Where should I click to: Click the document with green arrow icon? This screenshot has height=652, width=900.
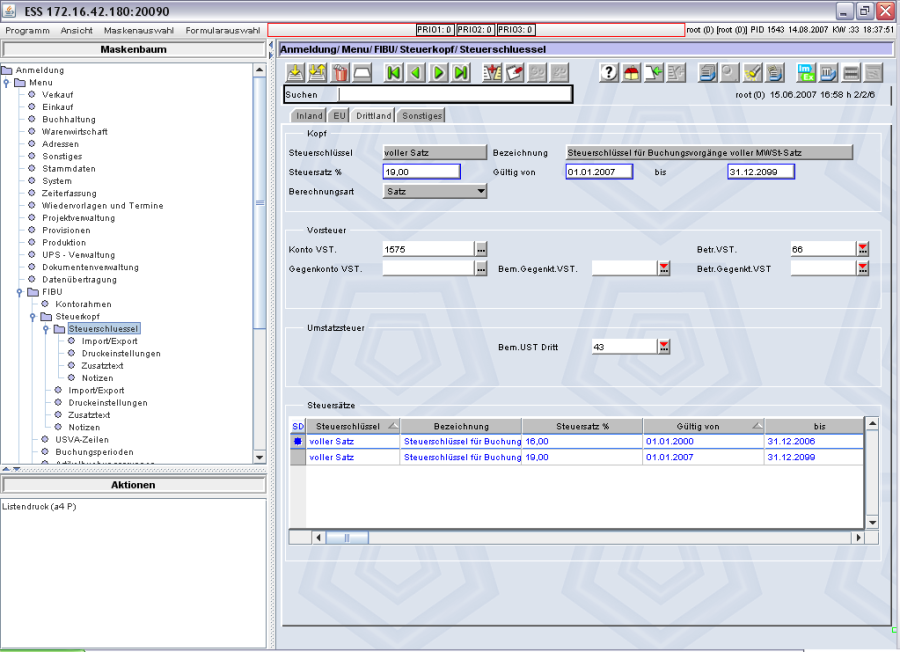pos(654,73)
